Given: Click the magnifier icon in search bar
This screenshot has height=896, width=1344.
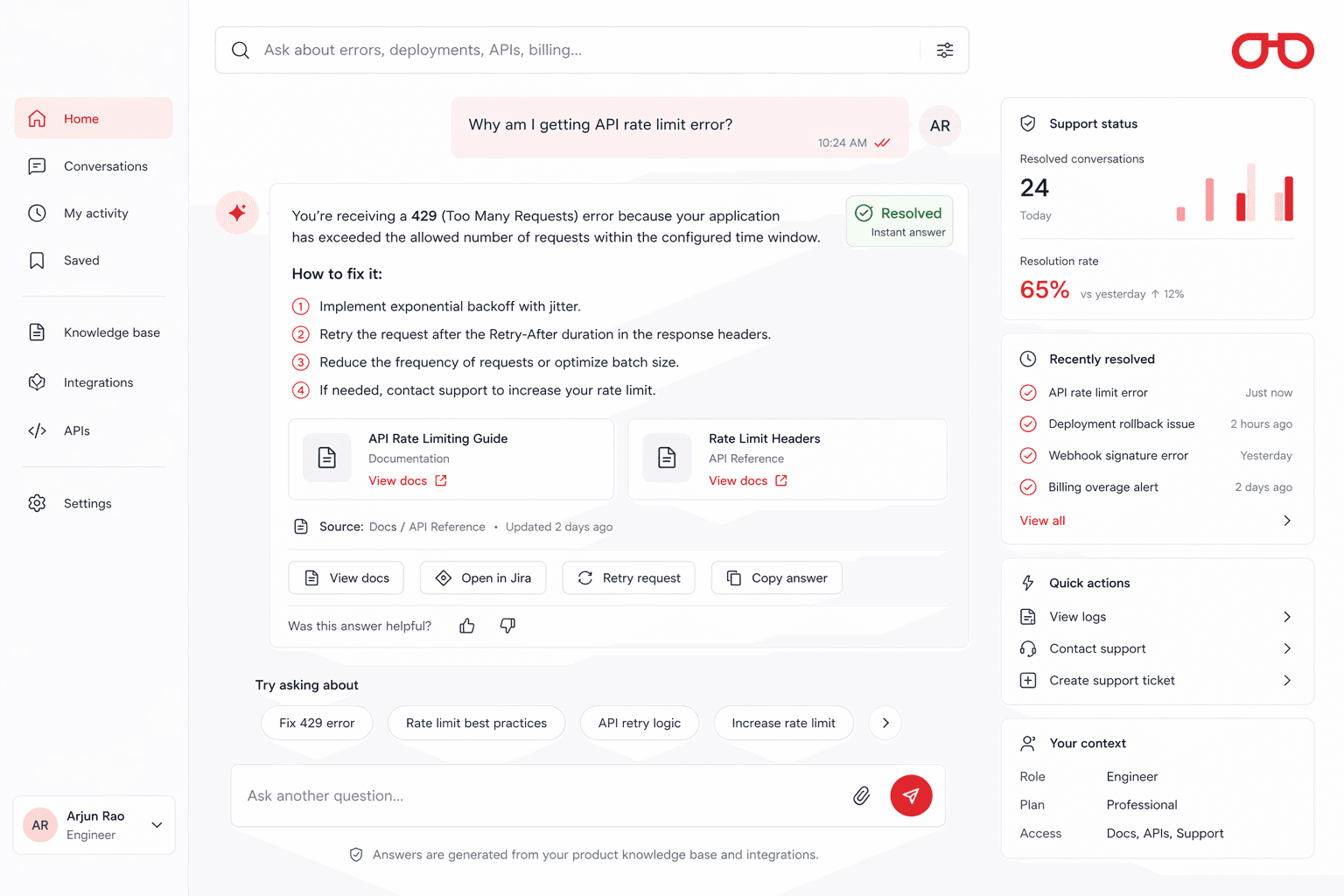Looking at the screenshot, I should pos(241,50).
